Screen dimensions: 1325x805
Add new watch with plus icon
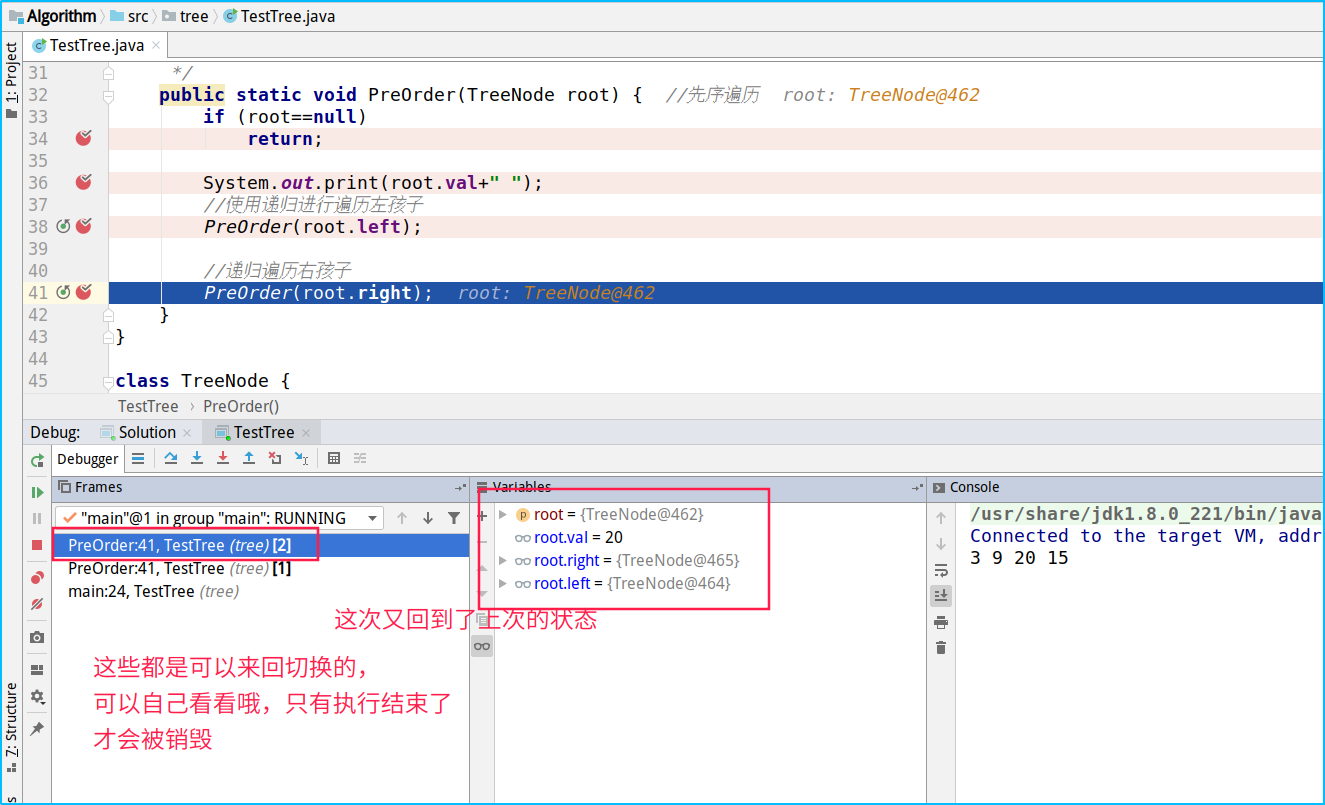coord(482,516)
